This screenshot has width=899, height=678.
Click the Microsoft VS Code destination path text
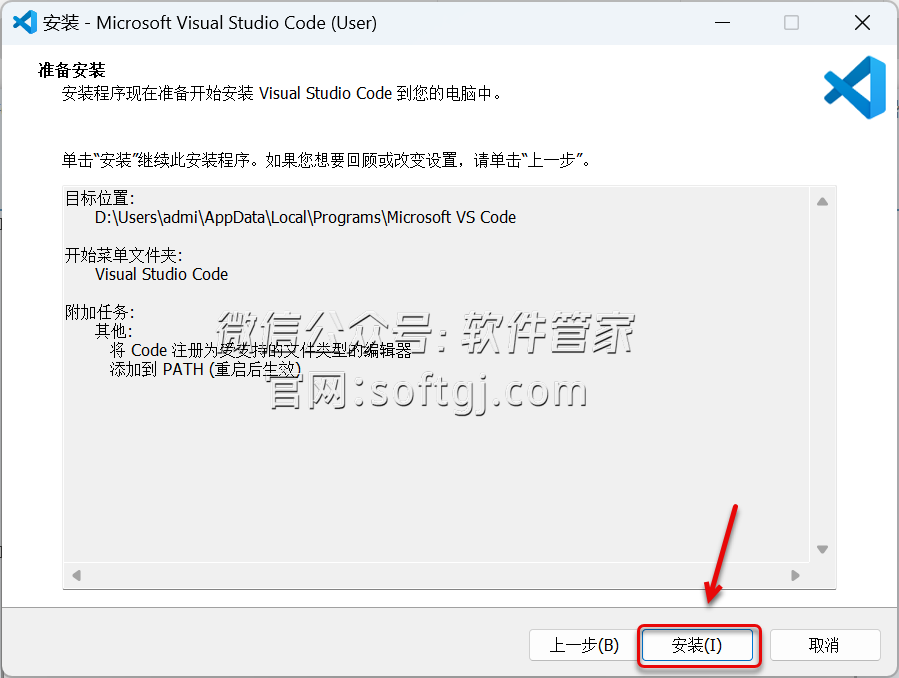305,218
